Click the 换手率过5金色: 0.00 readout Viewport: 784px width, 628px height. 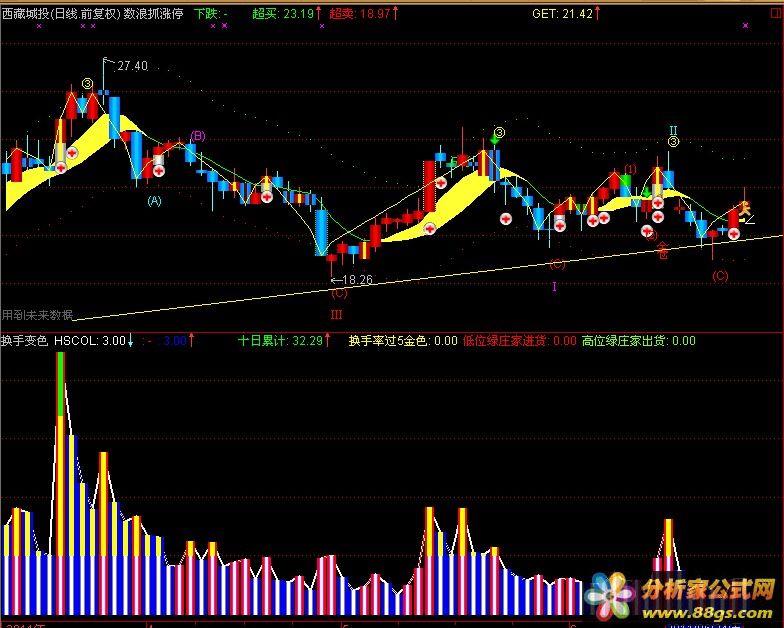403,340
